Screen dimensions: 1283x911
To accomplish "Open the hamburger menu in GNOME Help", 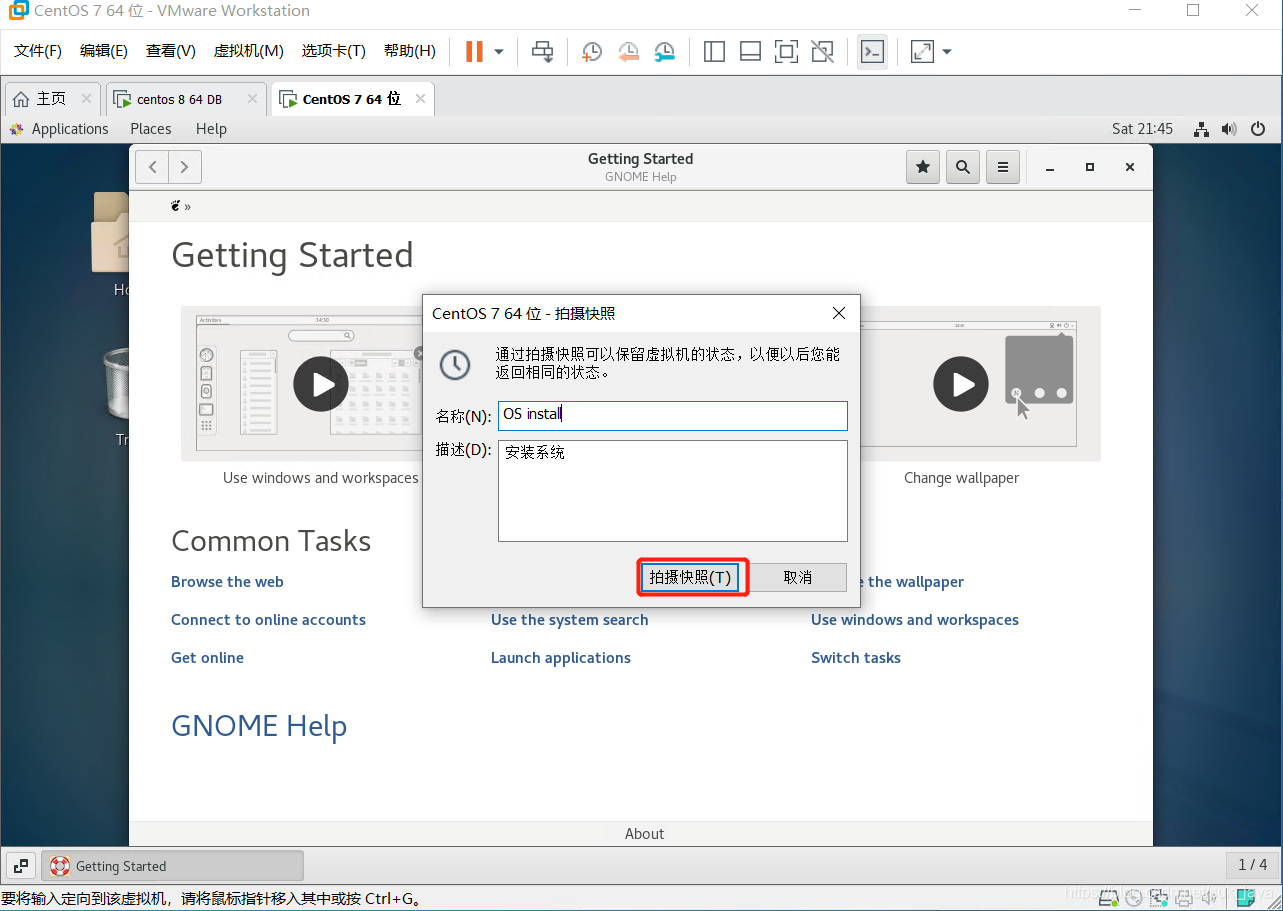I will click(x=1003, y=167).
